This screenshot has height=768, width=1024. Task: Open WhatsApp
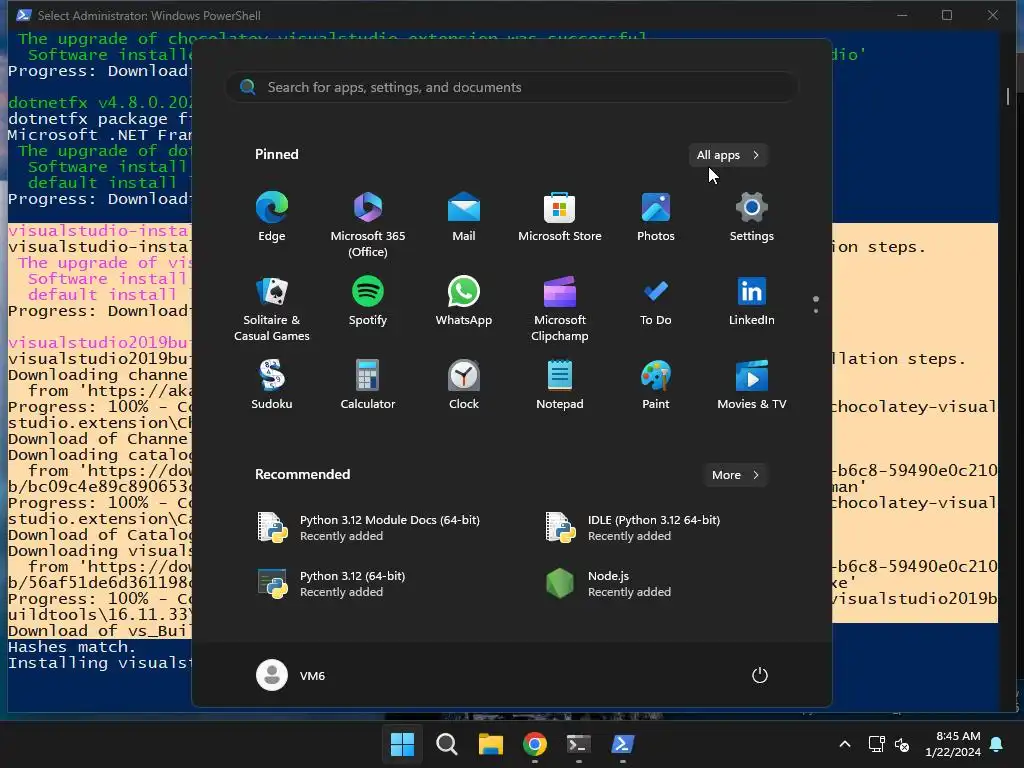464,302
